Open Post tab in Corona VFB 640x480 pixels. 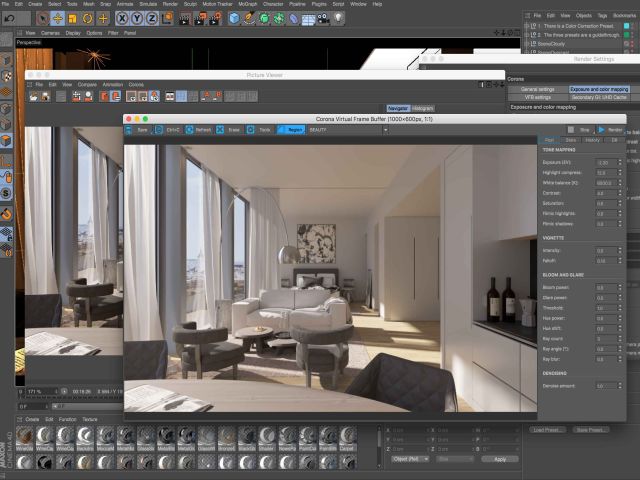(549, 140)
